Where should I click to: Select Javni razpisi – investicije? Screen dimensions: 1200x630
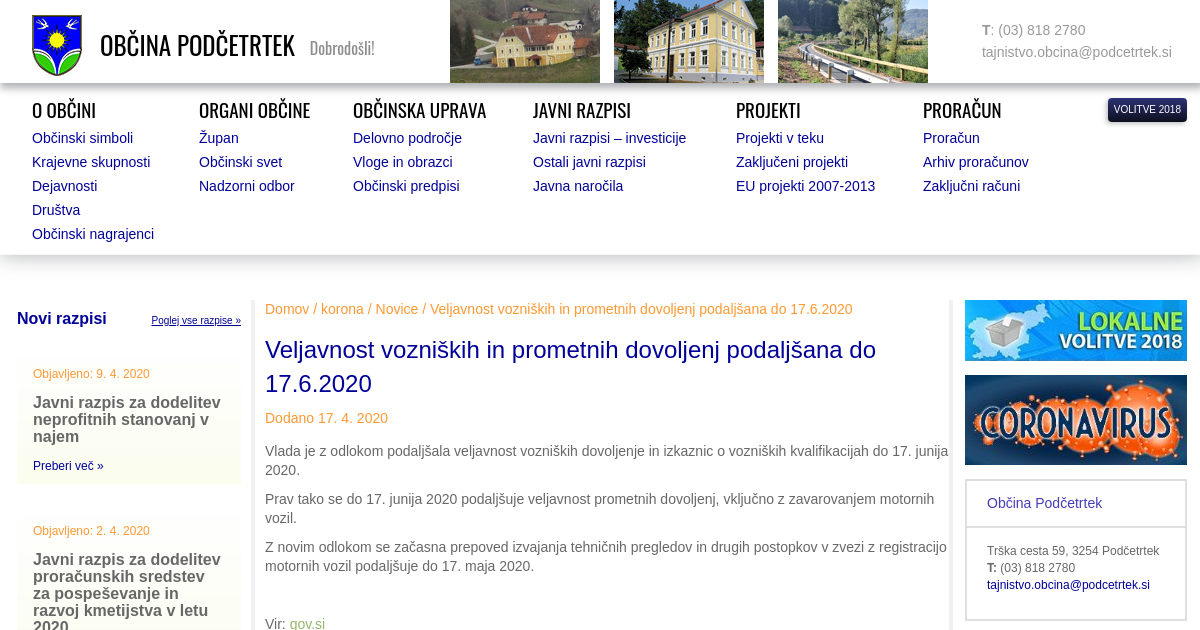pyautogui.click(x=609, y=138)
